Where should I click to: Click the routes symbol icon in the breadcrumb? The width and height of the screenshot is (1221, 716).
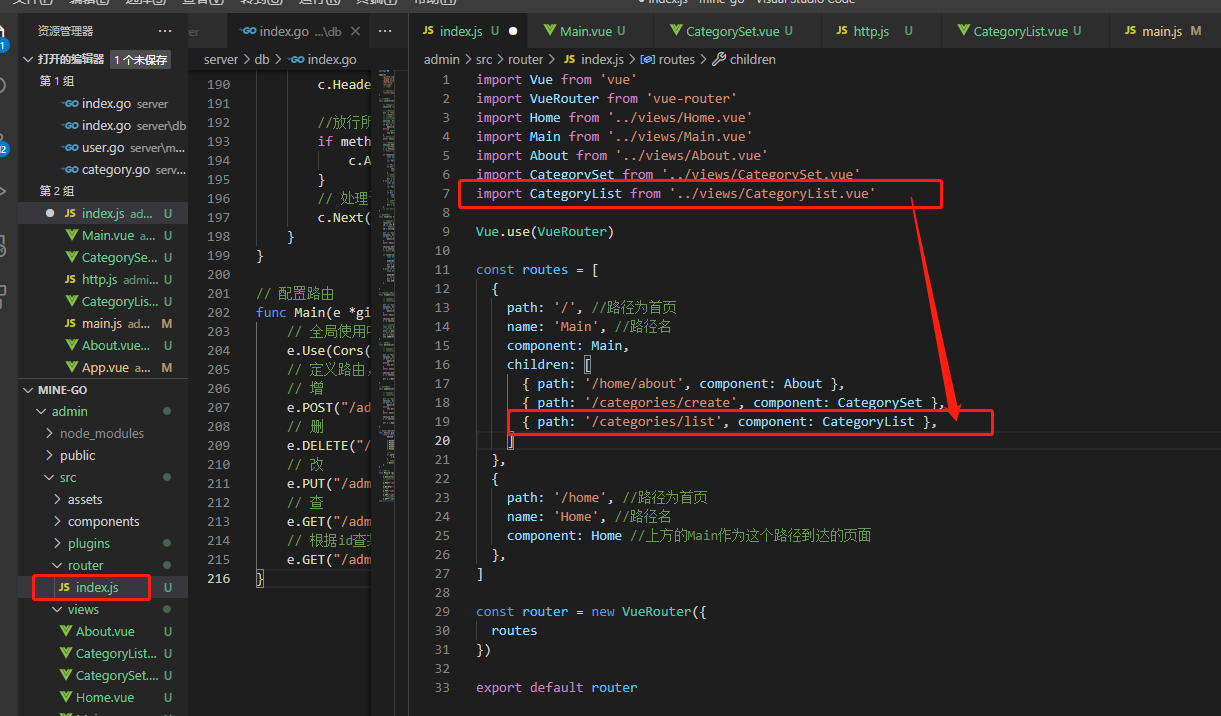point(647,60)
